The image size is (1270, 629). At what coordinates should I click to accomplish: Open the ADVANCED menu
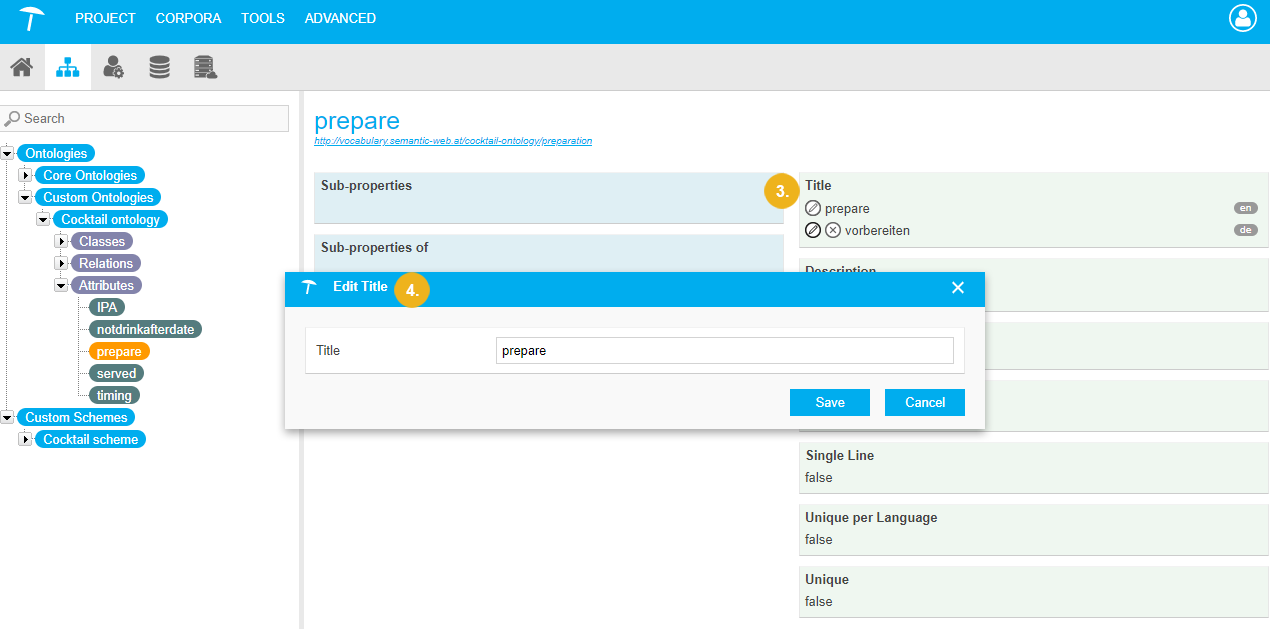click(x=340, y=18)
